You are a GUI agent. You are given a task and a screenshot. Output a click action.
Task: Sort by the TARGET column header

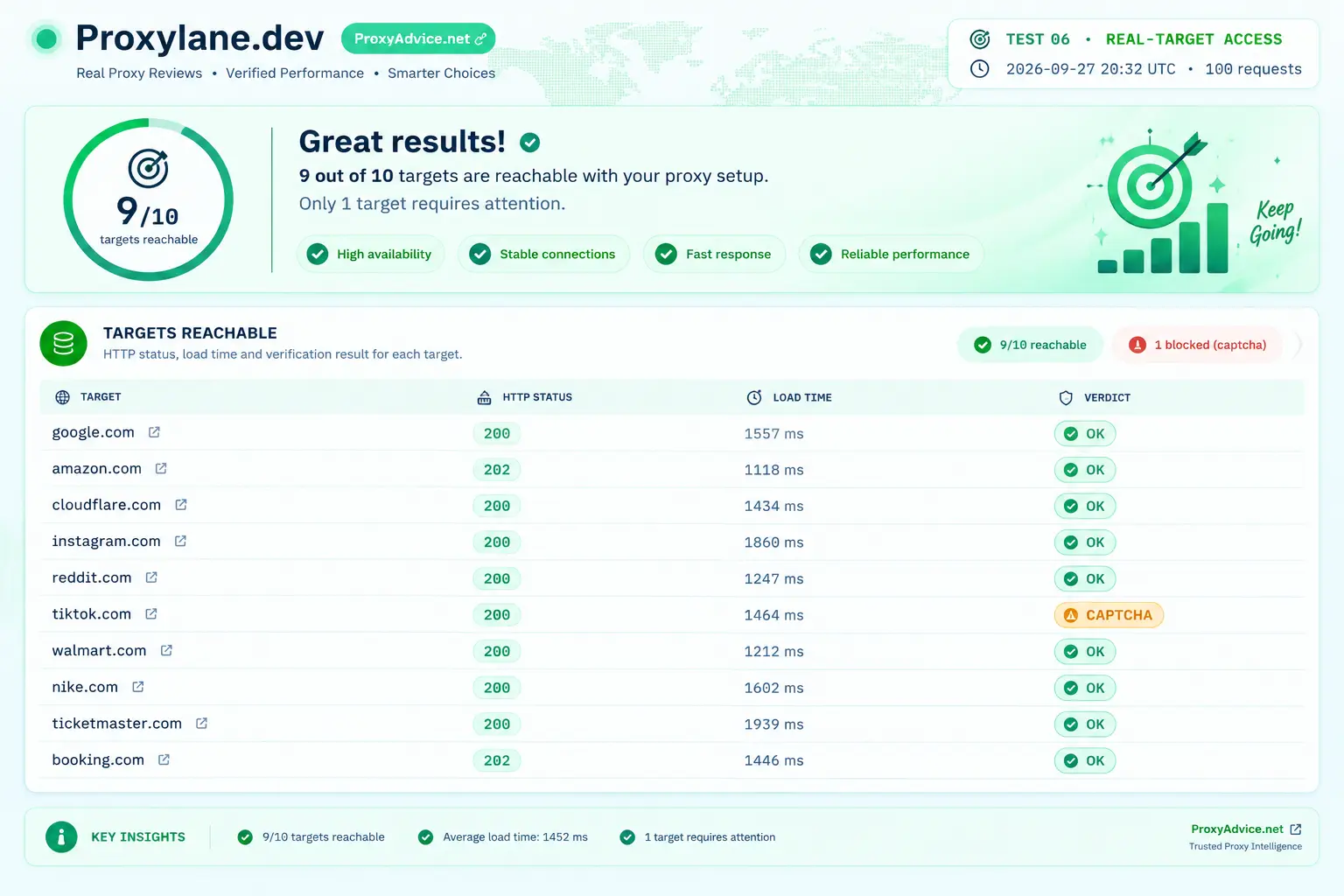pyautogui.click(x=101, y=397)
